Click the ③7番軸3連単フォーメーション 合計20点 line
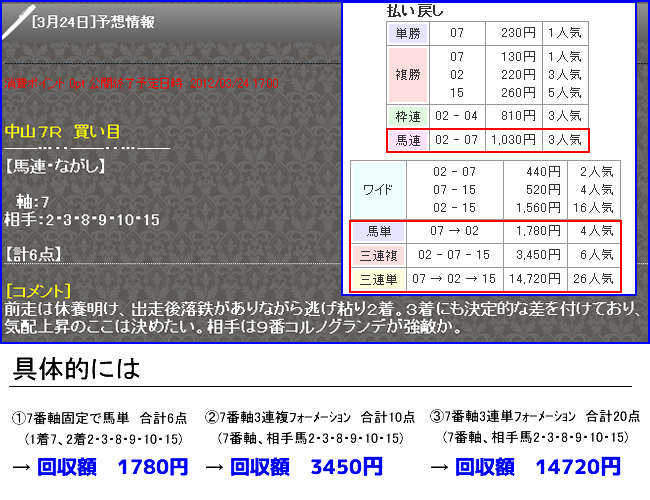 coord(535,416)
